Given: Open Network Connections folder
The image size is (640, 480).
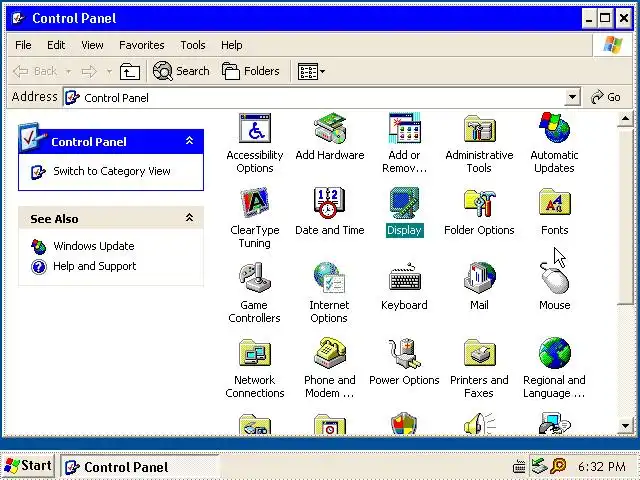Looking at the screenshot, I should [x=255, y=368].
